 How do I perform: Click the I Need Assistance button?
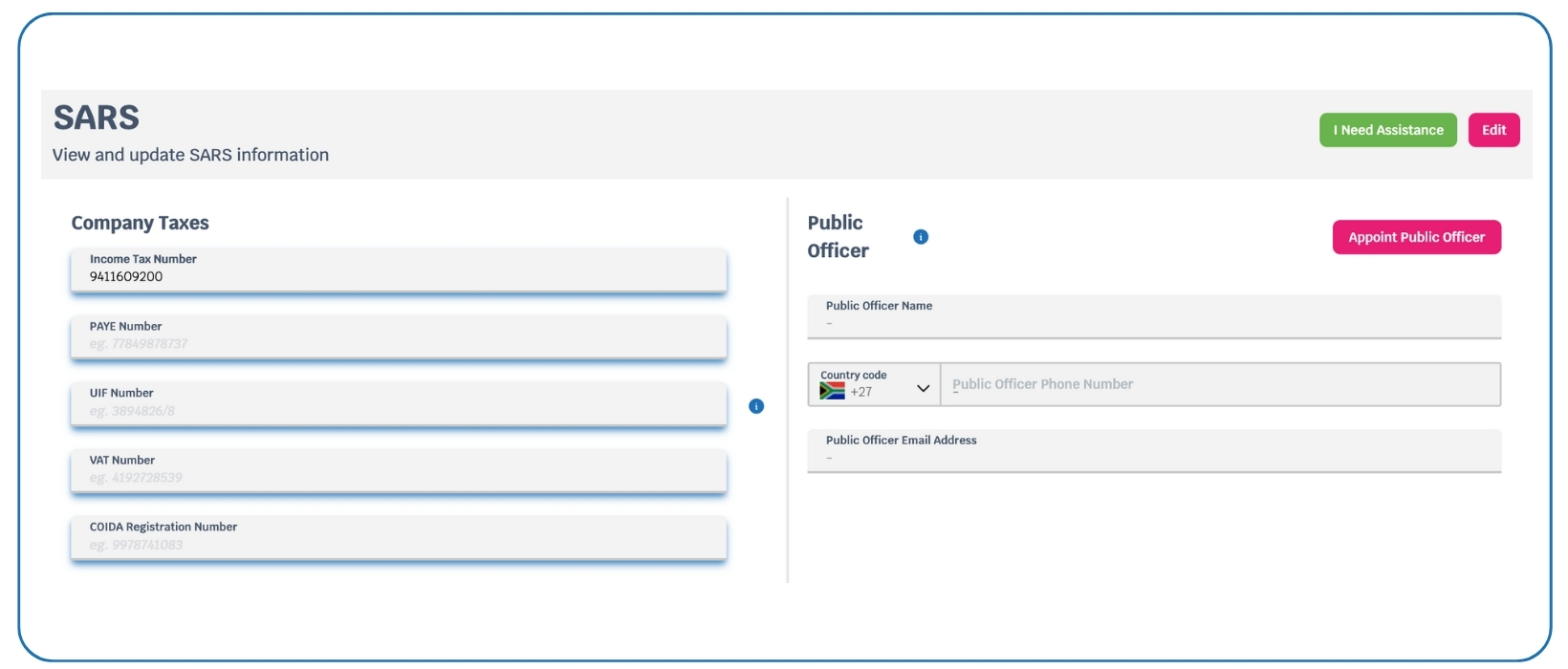pos(1388,130)
